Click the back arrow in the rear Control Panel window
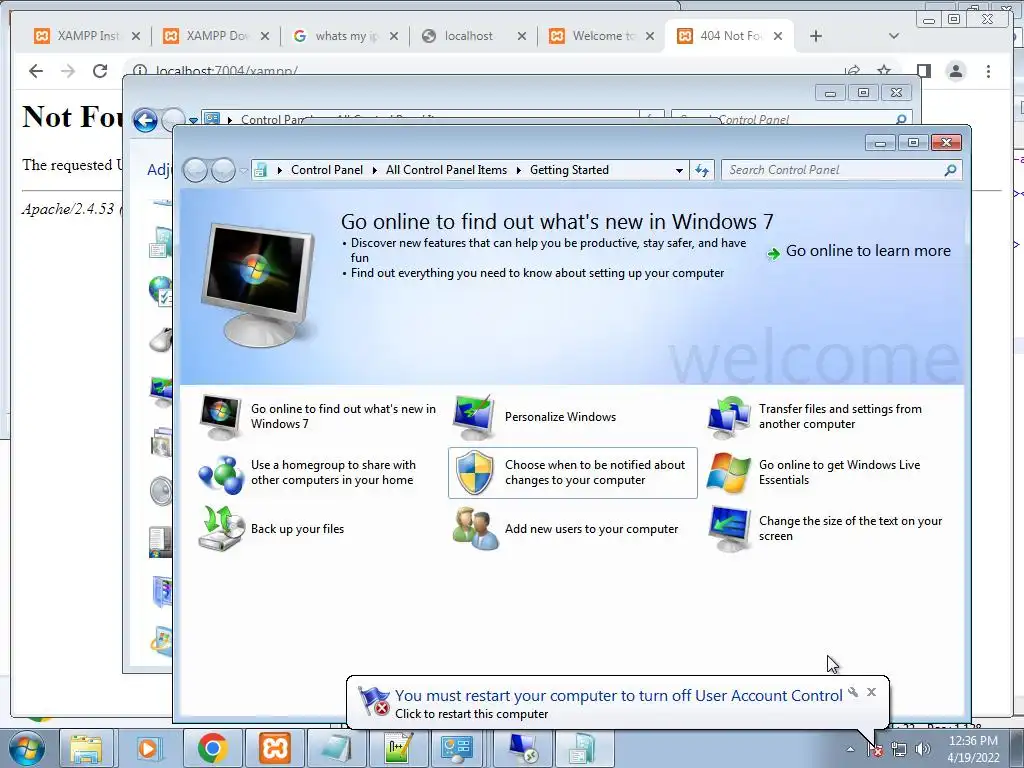Viewport: 1024px width, 768px height. coord(145,120)
